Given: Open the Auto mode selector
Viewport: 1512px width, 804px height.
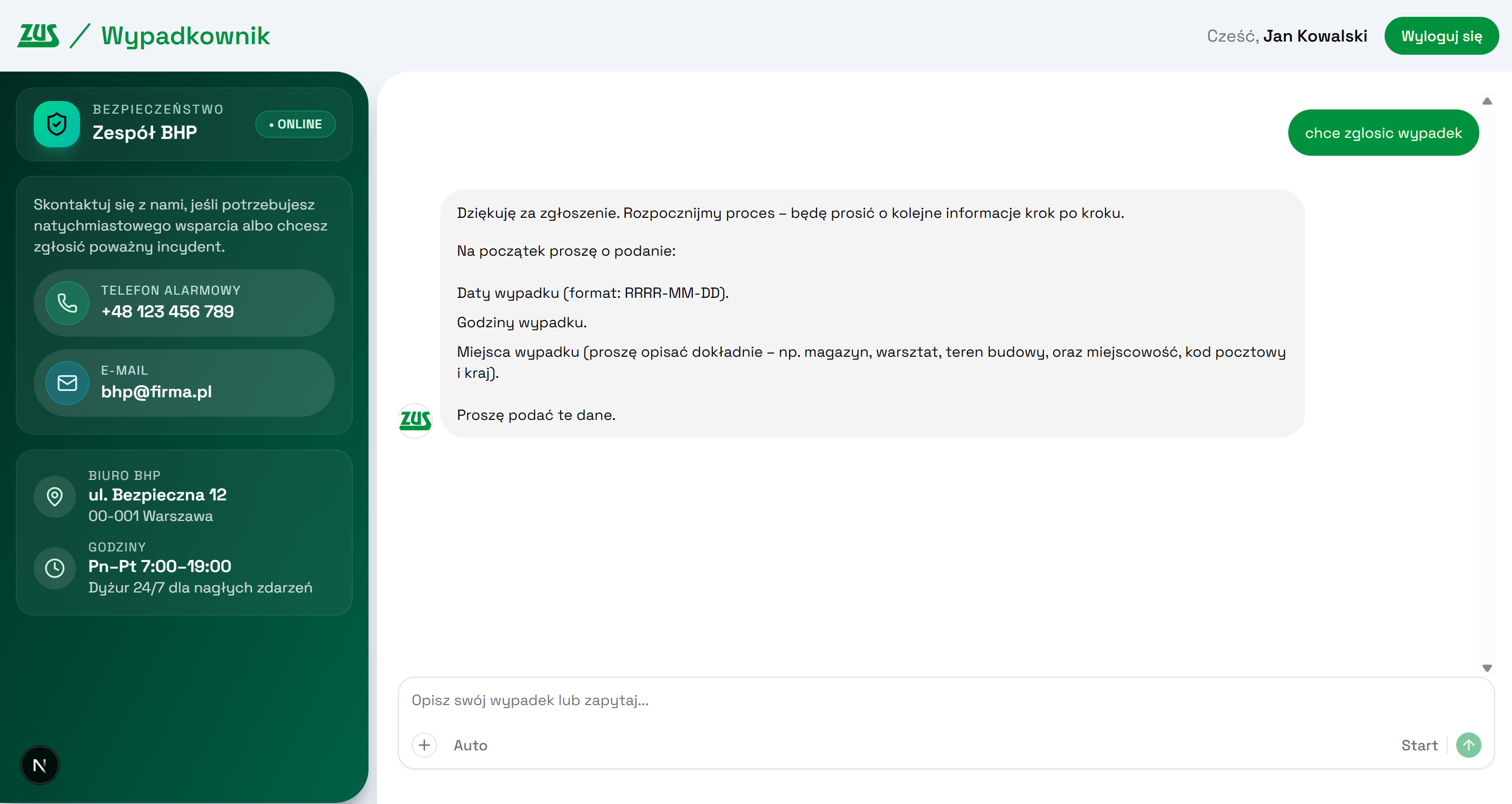Looking at the screenshot, I should 470,745.
